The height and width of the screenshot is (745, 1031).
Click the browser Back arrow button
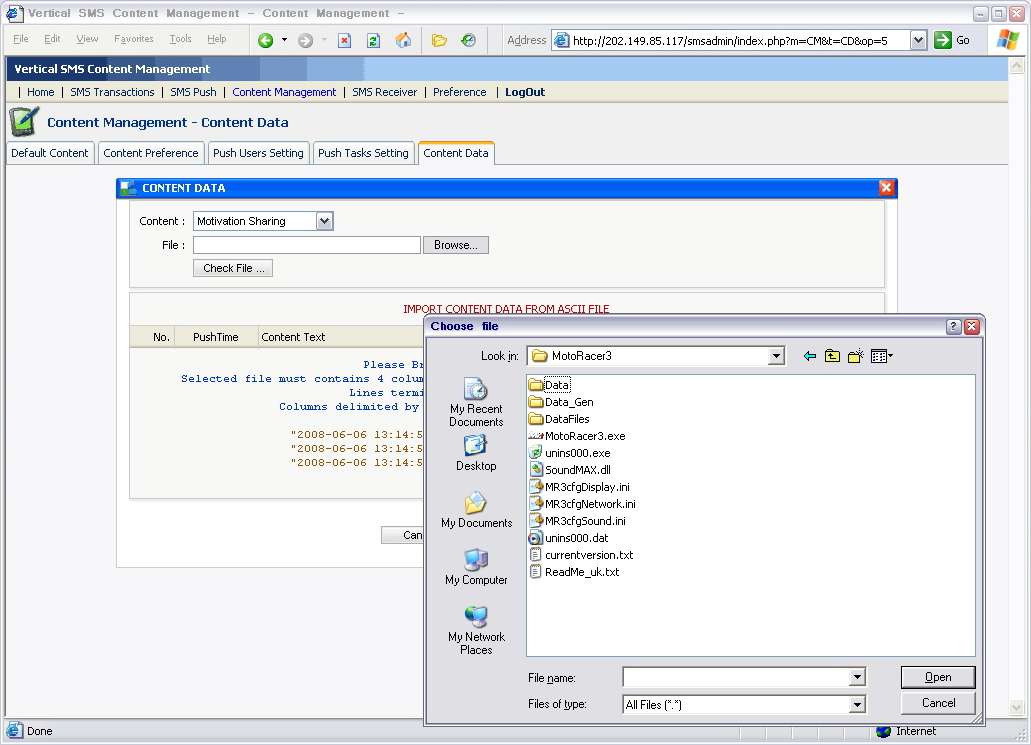click(265, 40)
